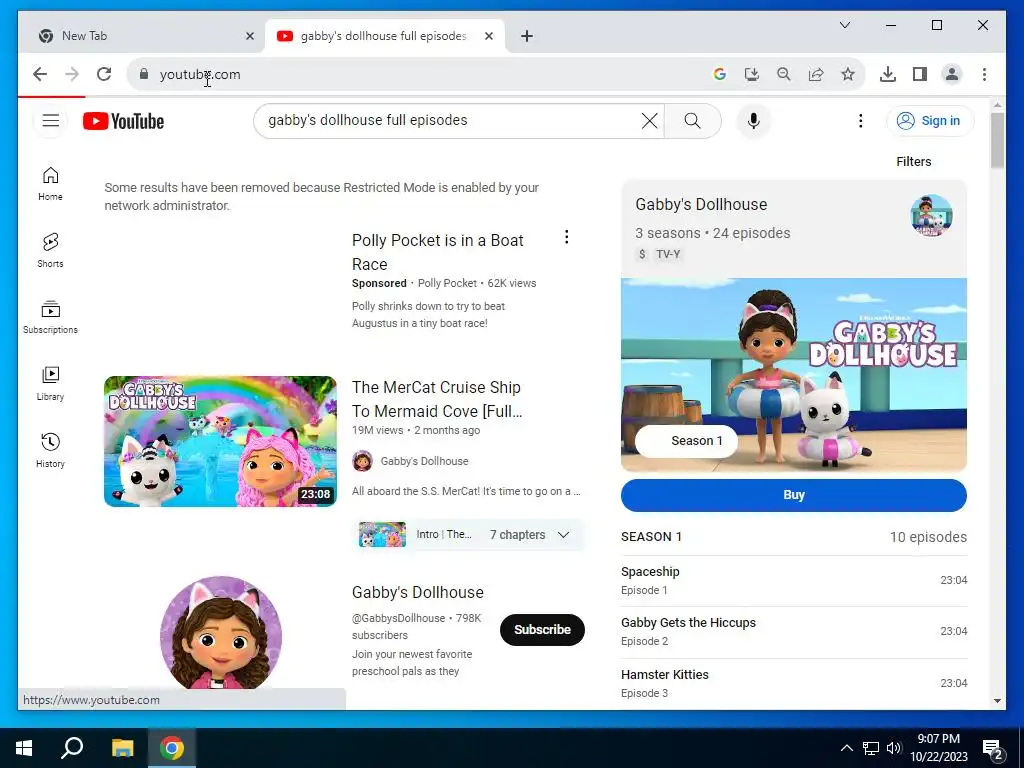The image size is (1024, 768).
Task: Click the zoom magnifier in address bar
Action: coord(784,74)
